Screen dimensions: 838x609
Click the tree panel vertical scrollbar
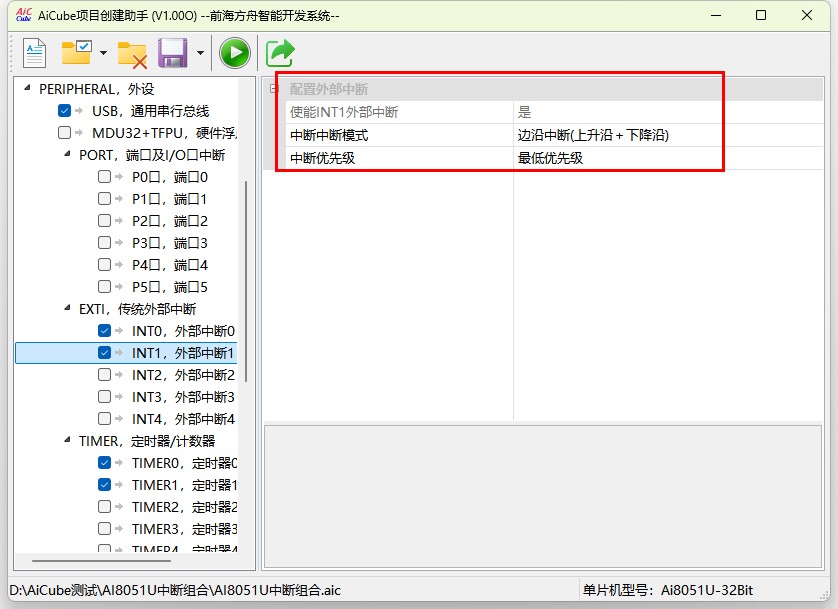pyautogui.click(x=246, y=281)
